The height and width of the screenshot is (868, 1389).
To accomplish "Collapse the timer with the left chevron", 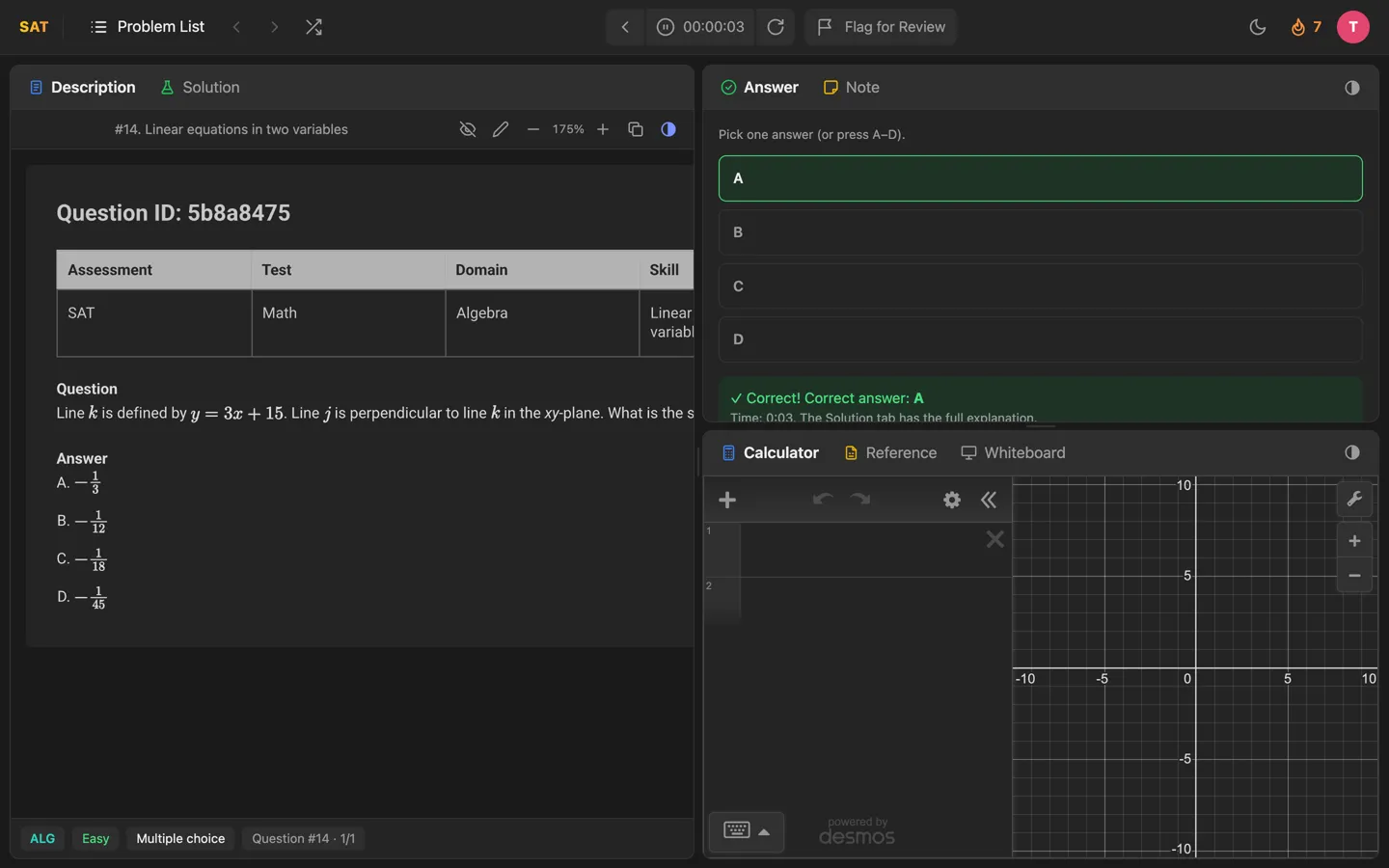I will 625,27.
